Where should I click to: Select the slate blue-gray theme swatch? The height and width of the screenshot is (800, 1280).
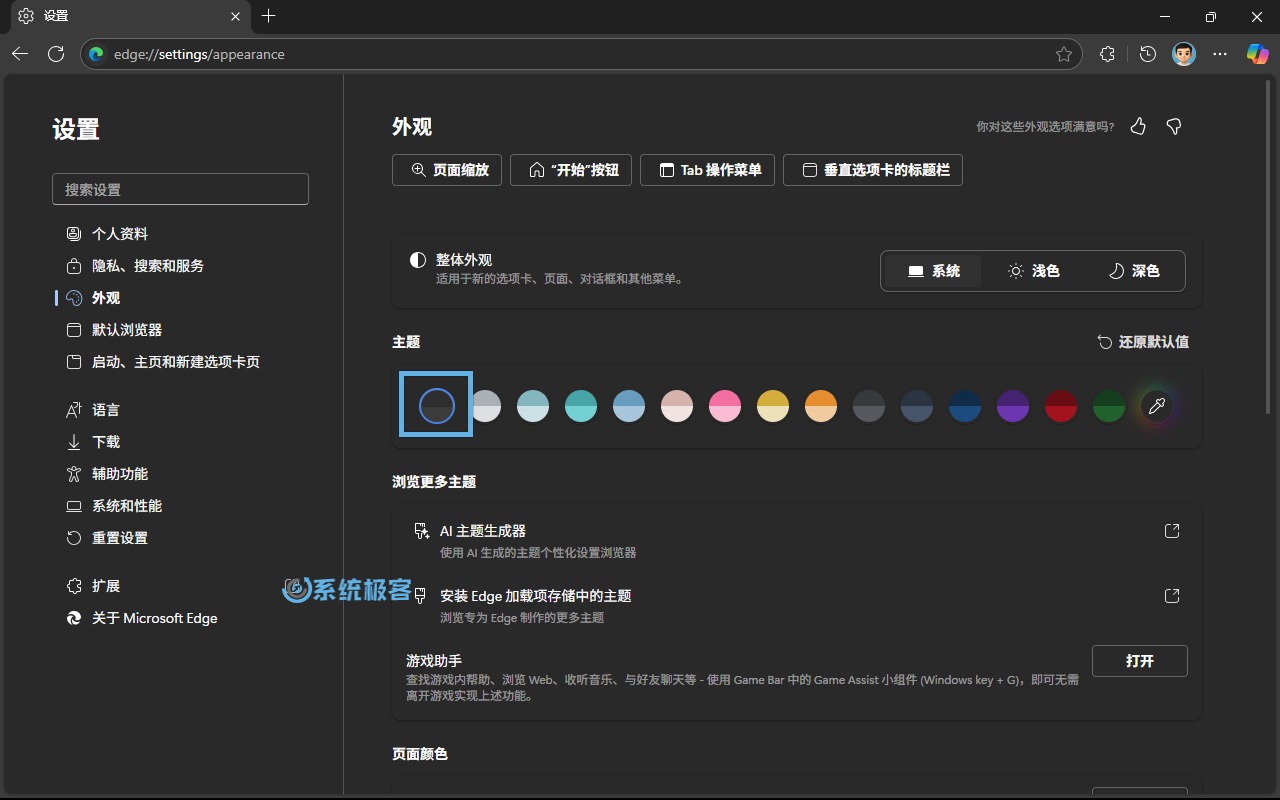917,406
